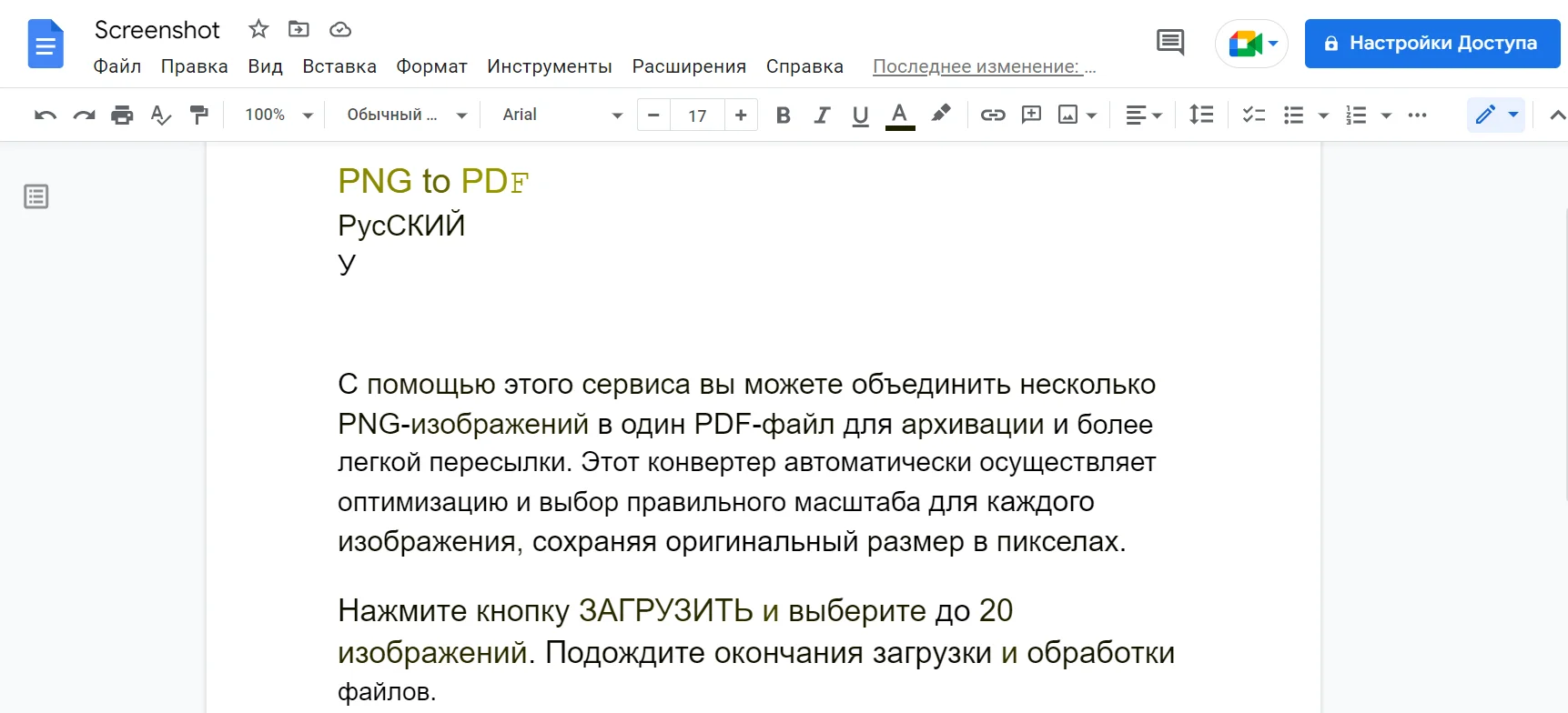Open the highlight color marker tool
1568x713 pixels.
(x=940, y=114)
